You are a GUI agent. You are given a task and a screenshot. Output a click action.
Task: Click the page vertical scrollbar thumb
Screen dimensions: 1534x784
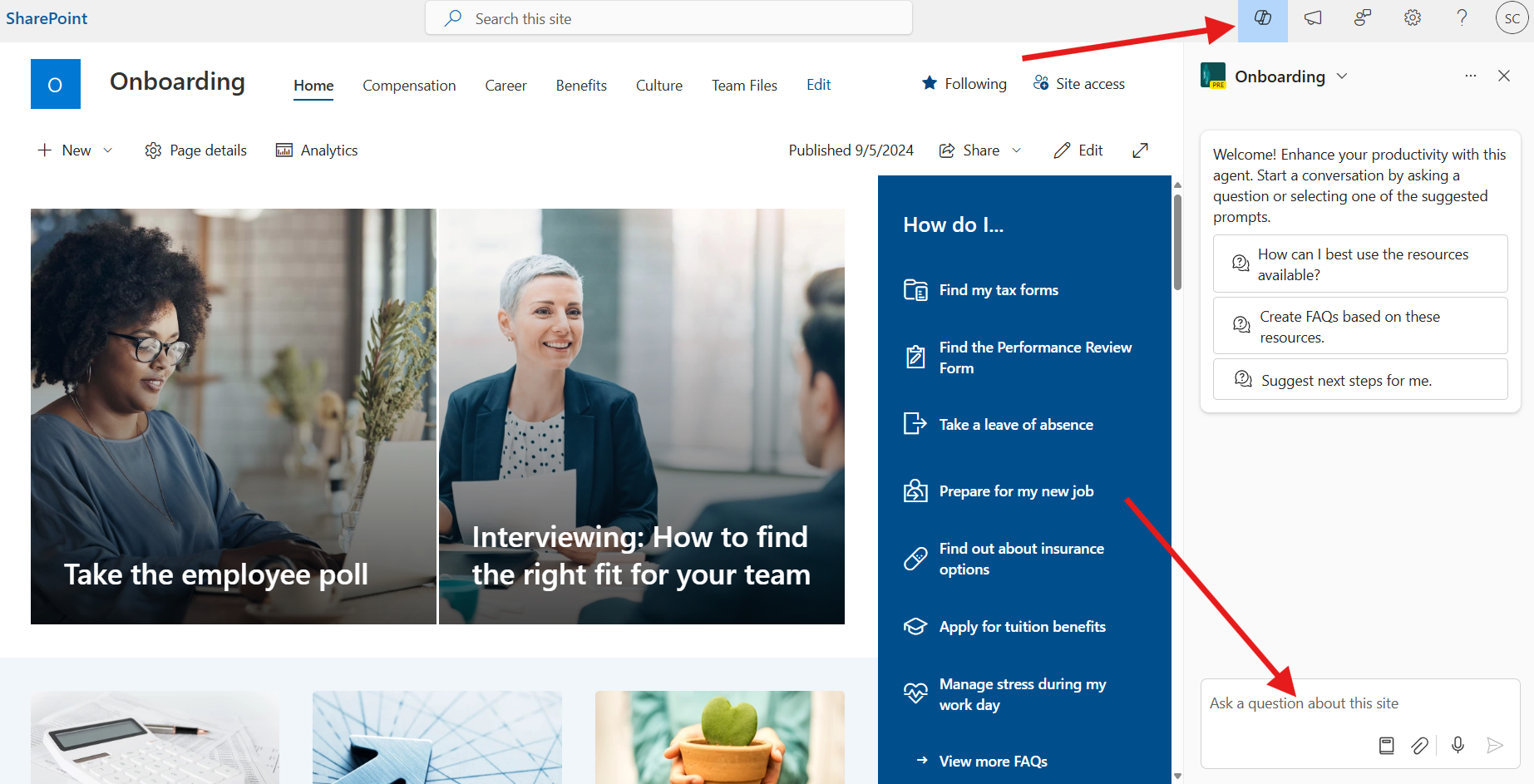click(x=1177, y=241)
